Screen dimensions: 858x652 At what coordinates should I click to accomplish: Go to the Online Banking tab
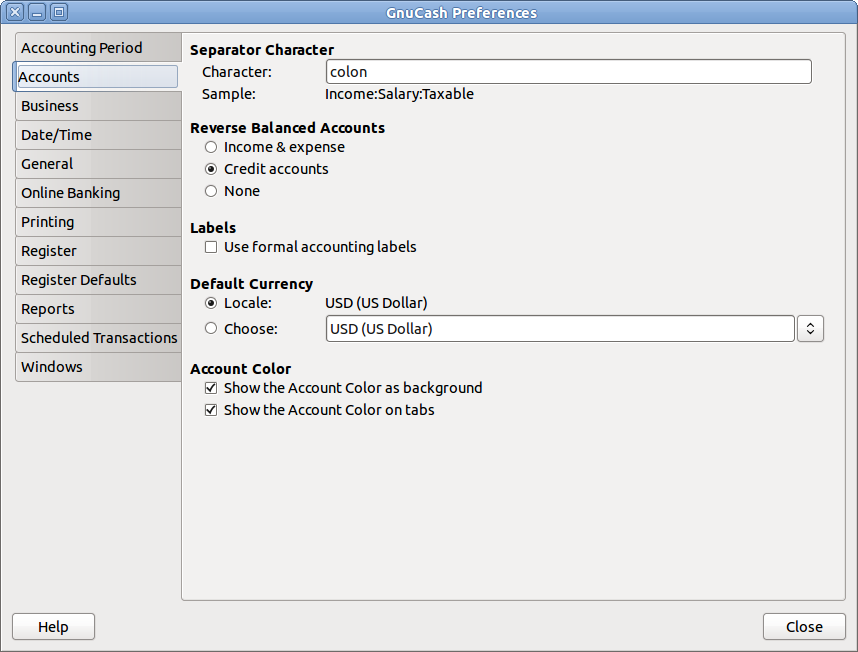[70, 193]
